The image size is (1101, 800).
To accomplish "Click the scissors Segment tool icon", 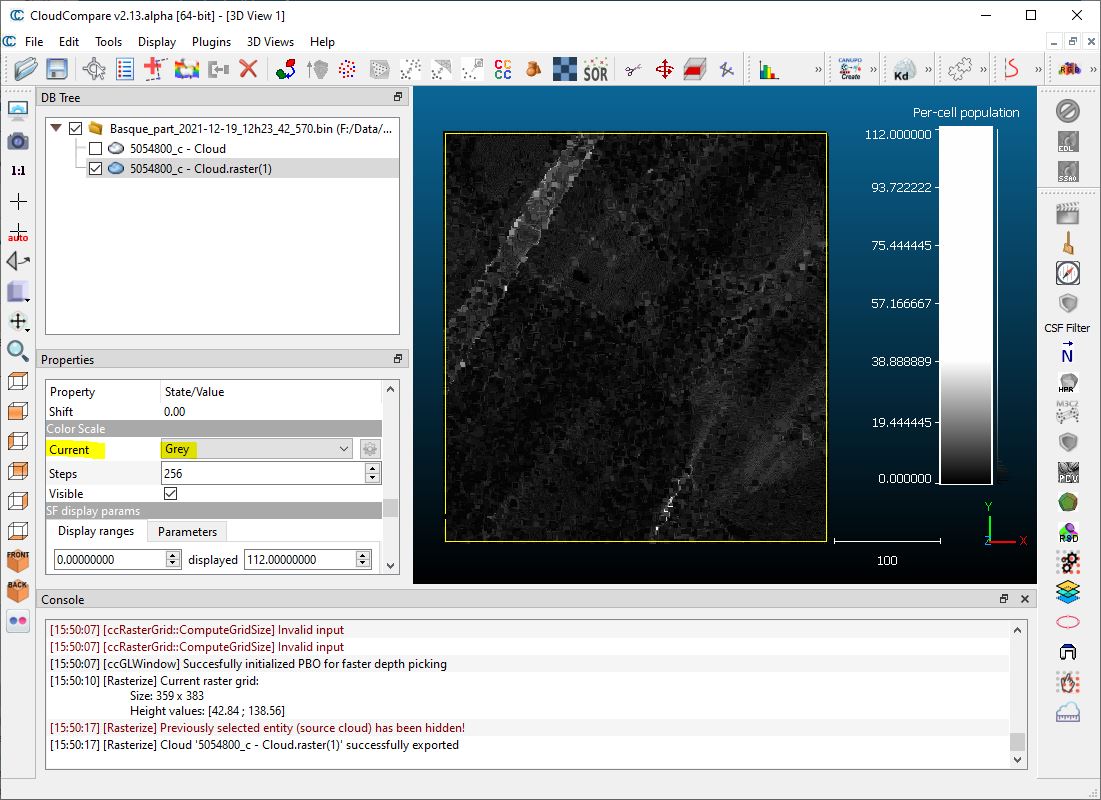I will pos(632,69).
